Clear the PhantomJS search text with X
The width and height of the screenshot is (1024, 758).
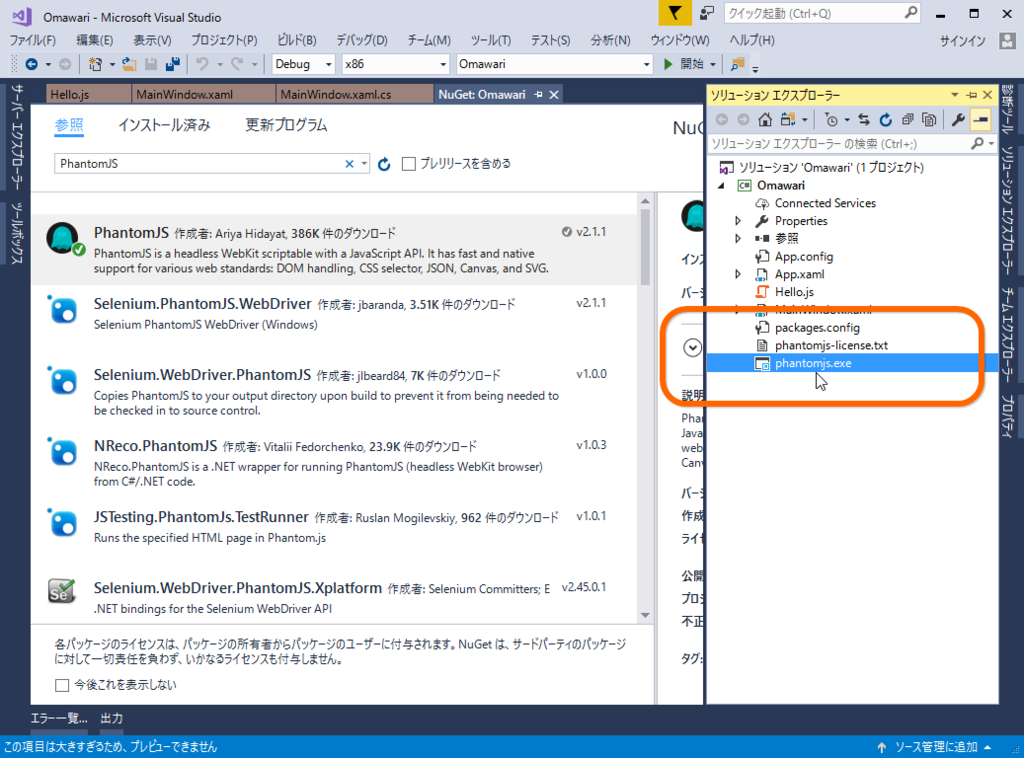pyautogui.click(x=349, y=164)
